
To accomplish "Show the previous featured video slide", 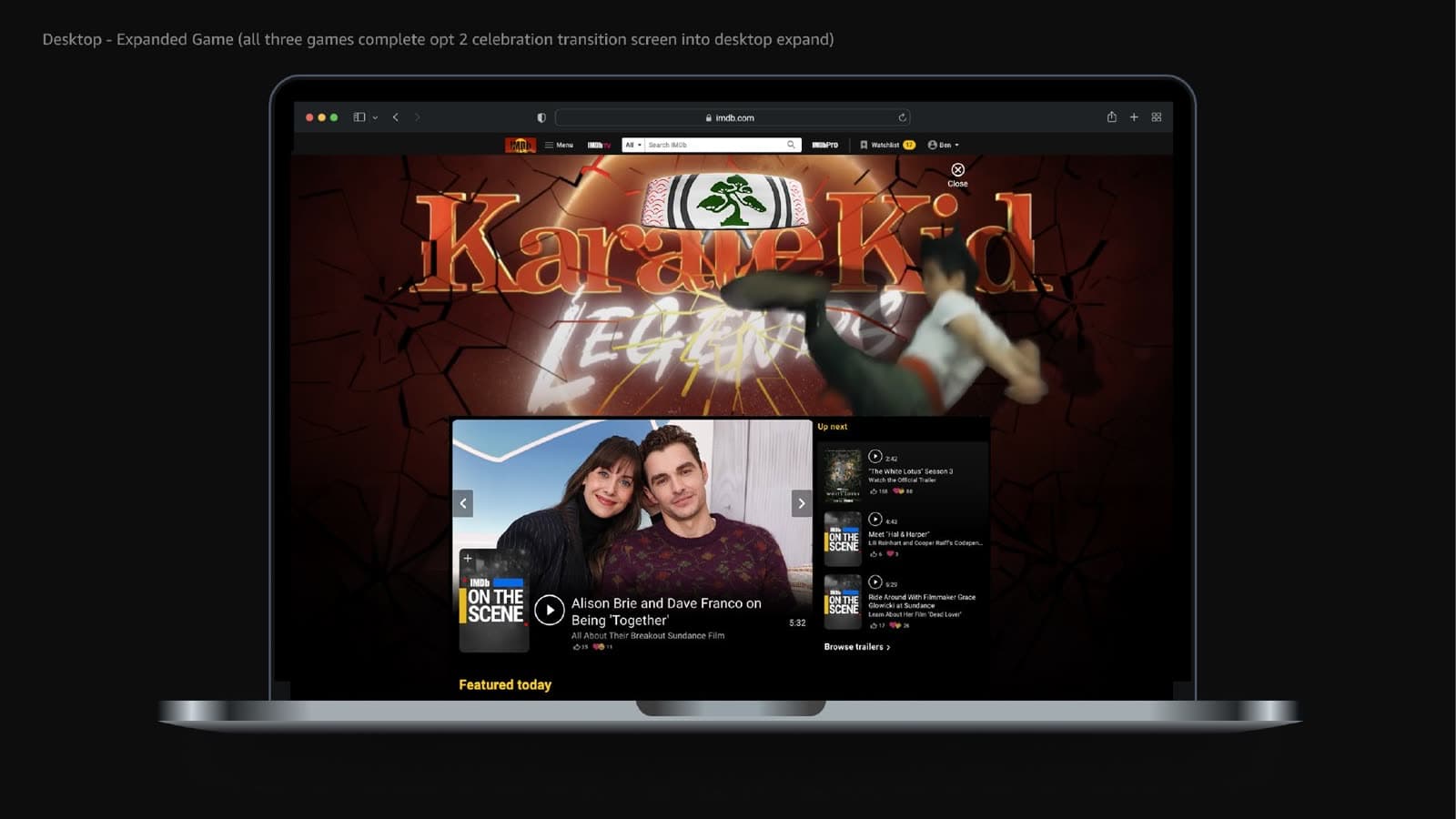I will tap(463, 503).
